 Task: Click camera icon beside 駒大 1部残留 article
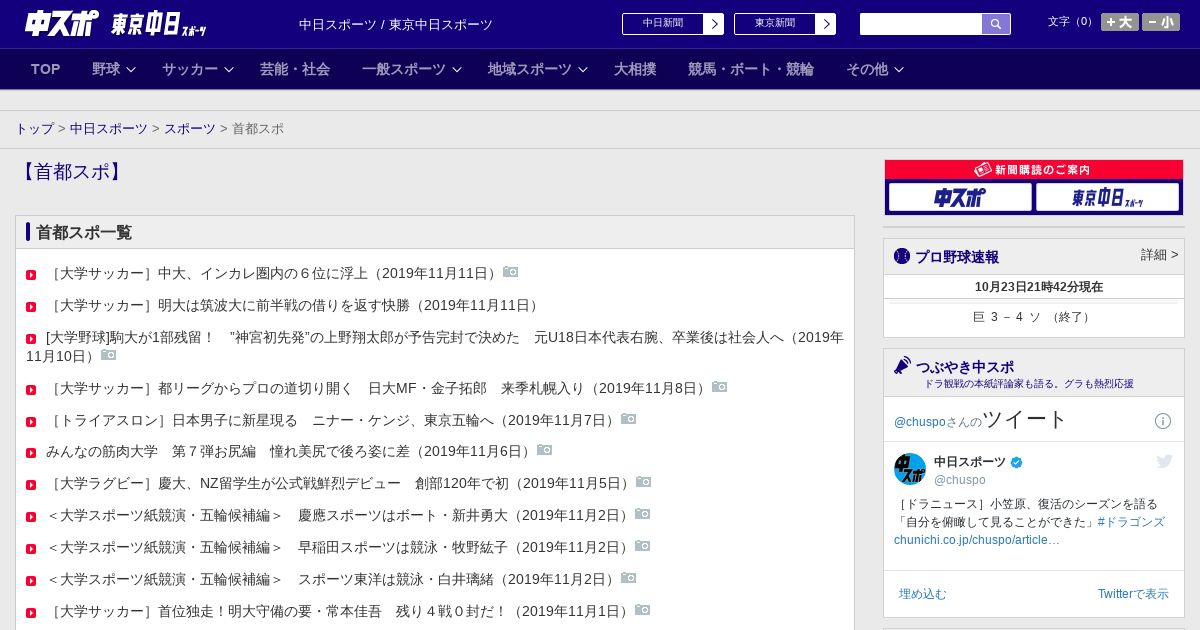click(x=109, y=355)
